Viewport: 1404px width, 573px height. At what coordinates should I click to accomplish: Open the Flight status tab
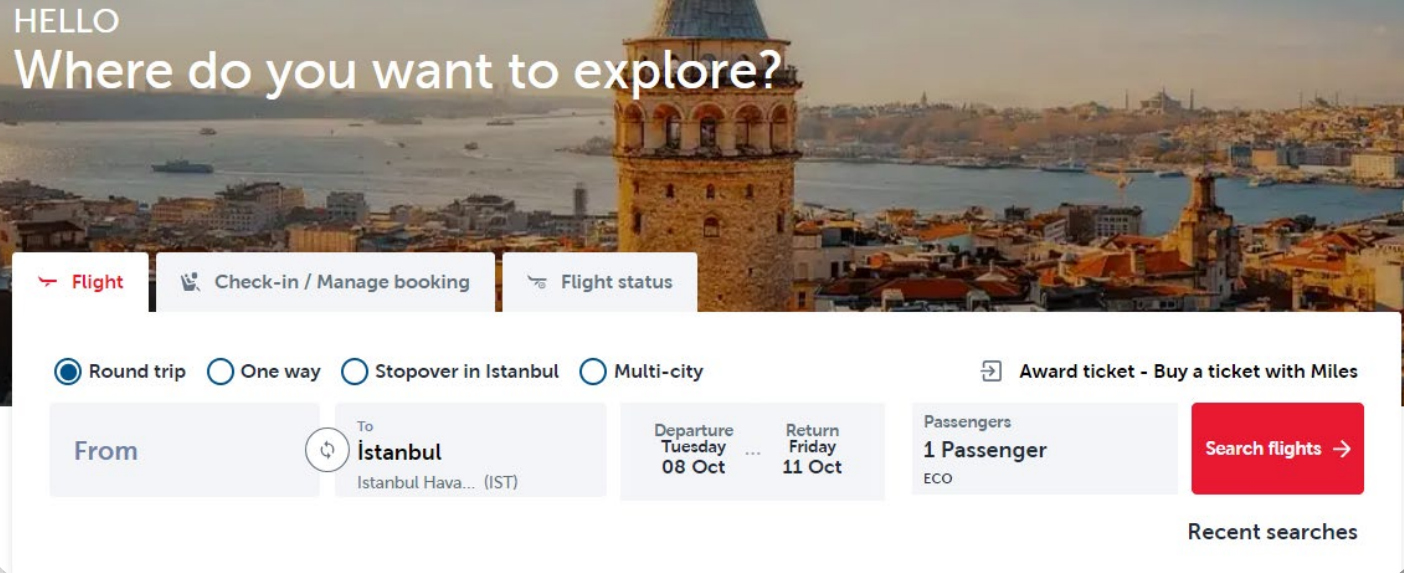click(615, 282)
